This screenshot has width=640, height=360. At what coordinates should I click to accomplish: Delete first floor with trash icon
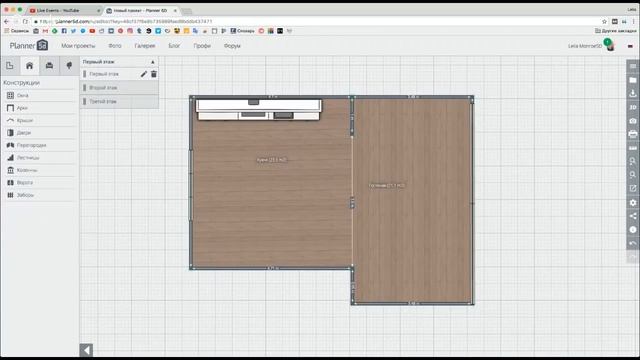point(154,74)
